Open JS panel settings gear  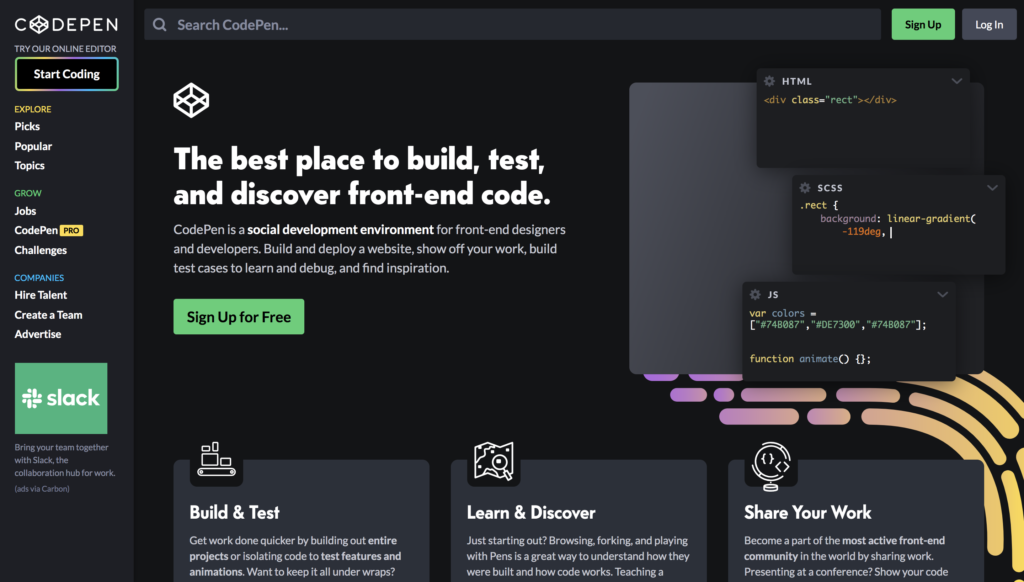point(754,294)
